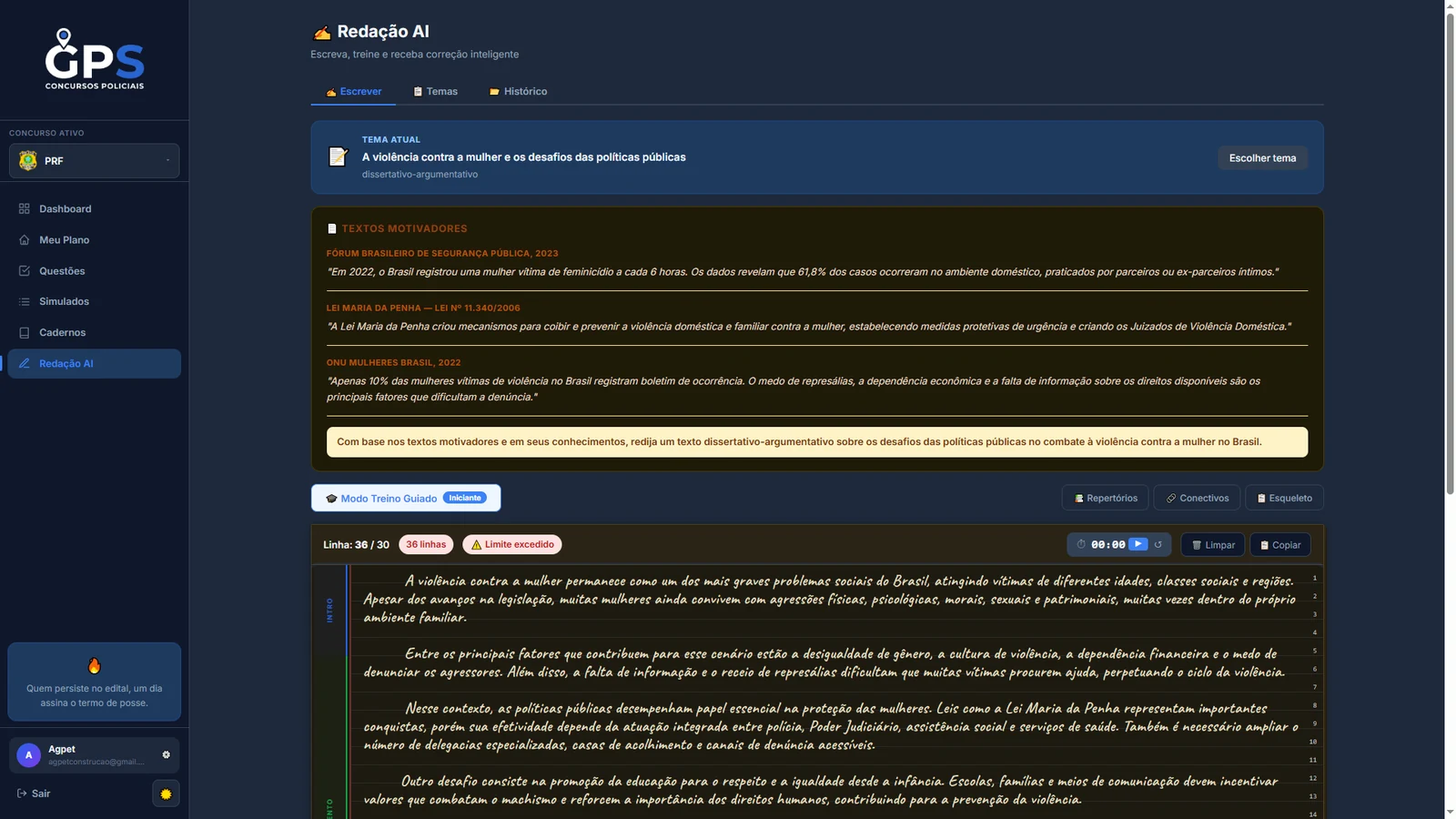Click the stopwatch icon in the timer
Viewport: 1456px width, 819px height.
point(1081,544)
